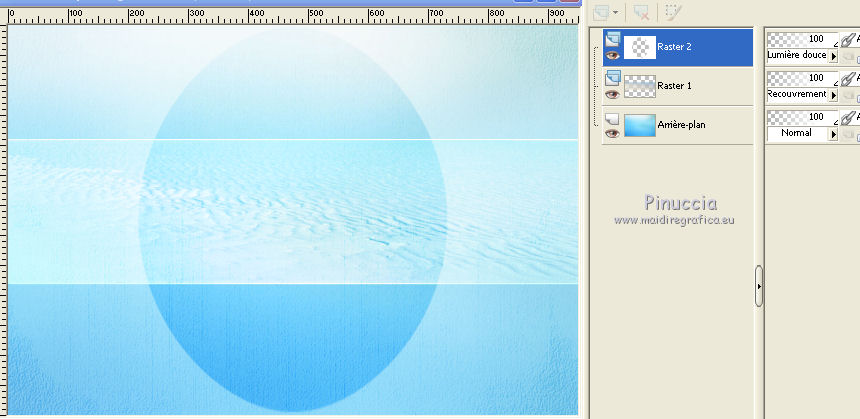The width and height of the screenshot is (860, 419).
Task: Select the Arrière-plan layer thumbnail
Action: tap(640, 125)
